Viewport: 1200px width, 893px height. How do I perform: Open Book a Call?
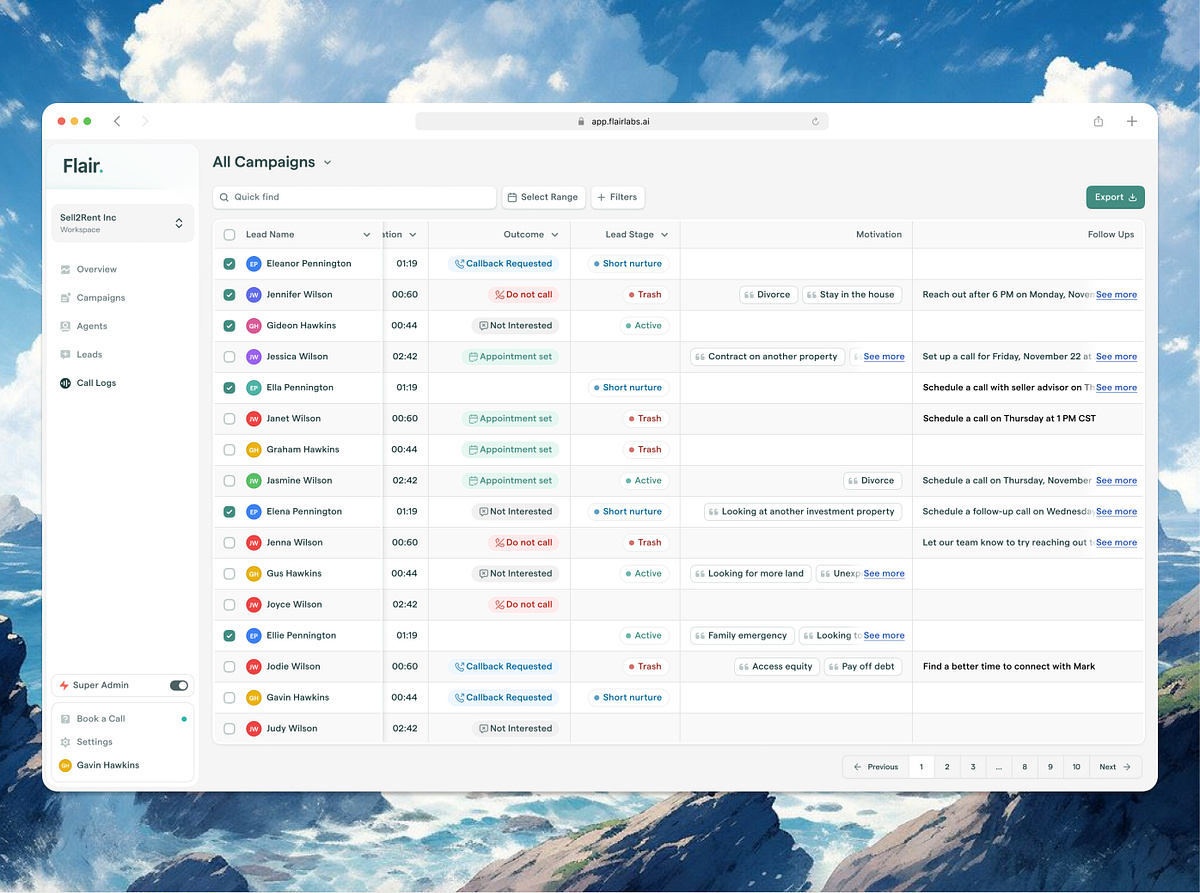100,719
